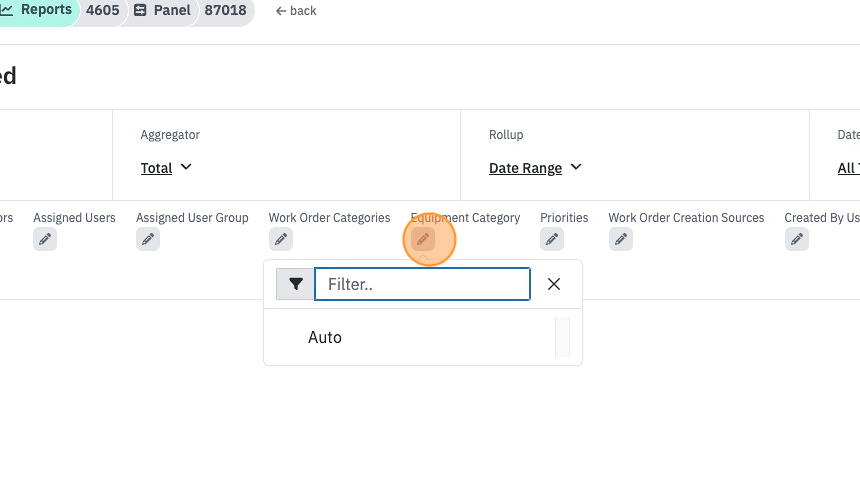The width and height of the screenshot is (860, 481).
Task: Edit the Priorities filter
Action: pos(552,239)
